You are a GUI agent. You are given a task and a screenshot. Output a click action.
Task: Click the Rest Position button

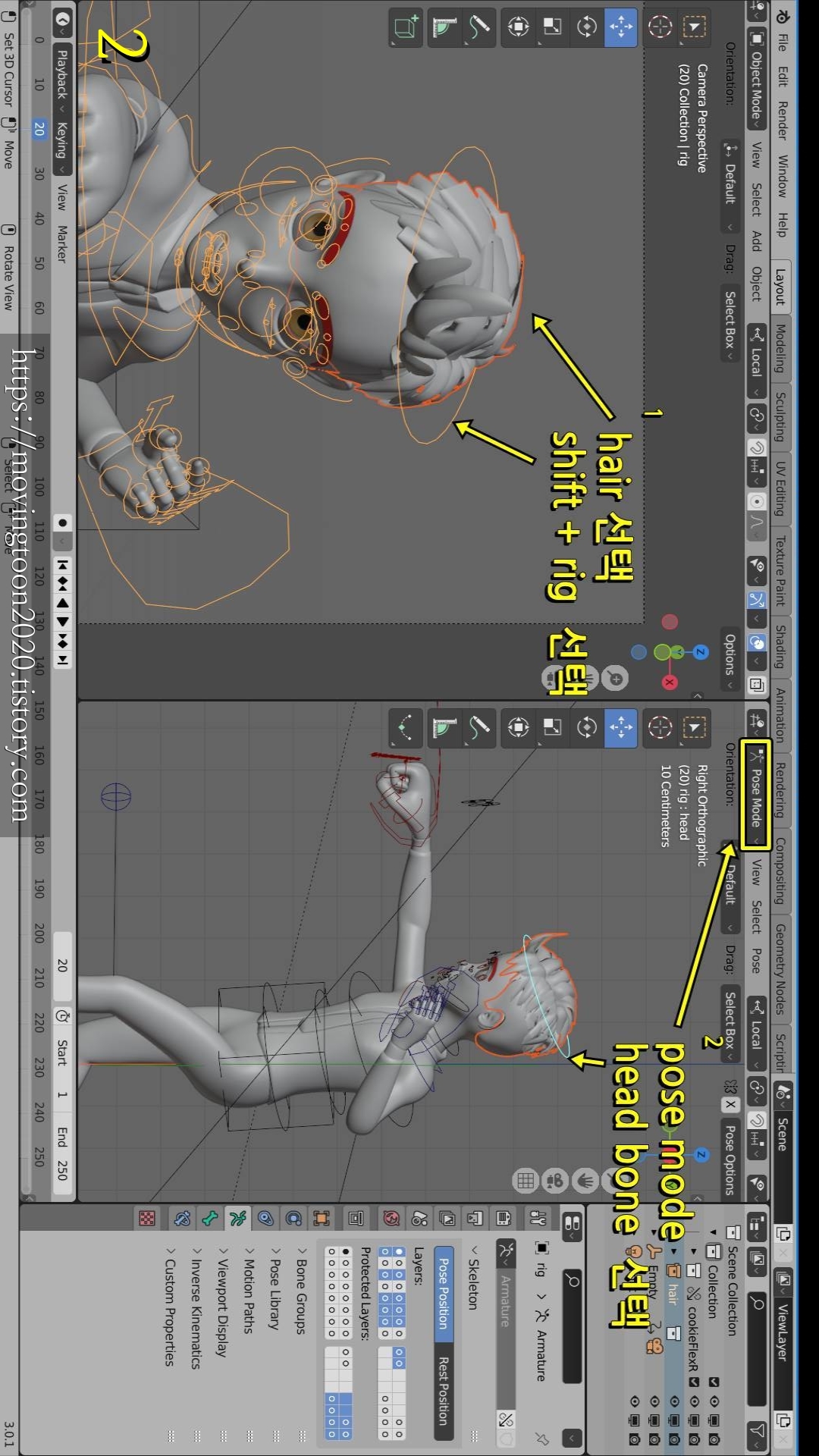pyautogui.click(x=444, y=1391)
